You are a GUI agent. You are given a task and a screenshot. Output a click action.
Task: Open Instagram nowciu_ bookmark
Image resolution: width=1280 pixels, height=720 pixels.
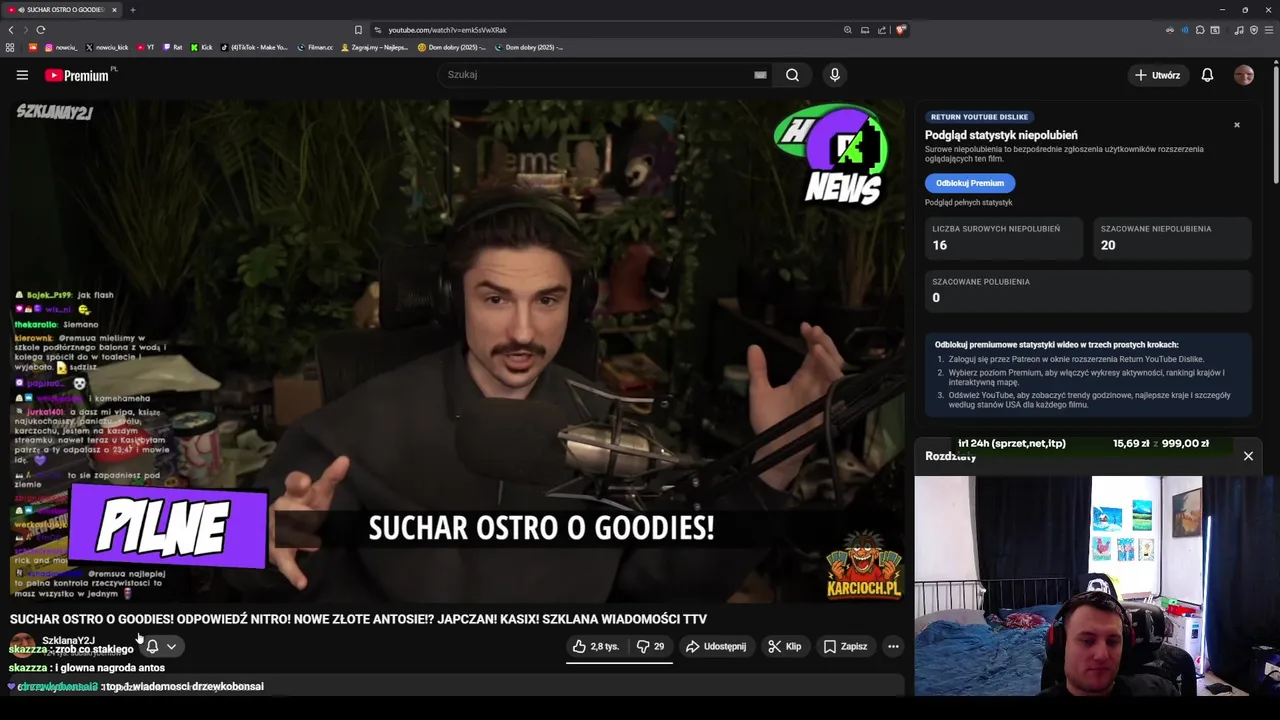(x=60, y=47)
